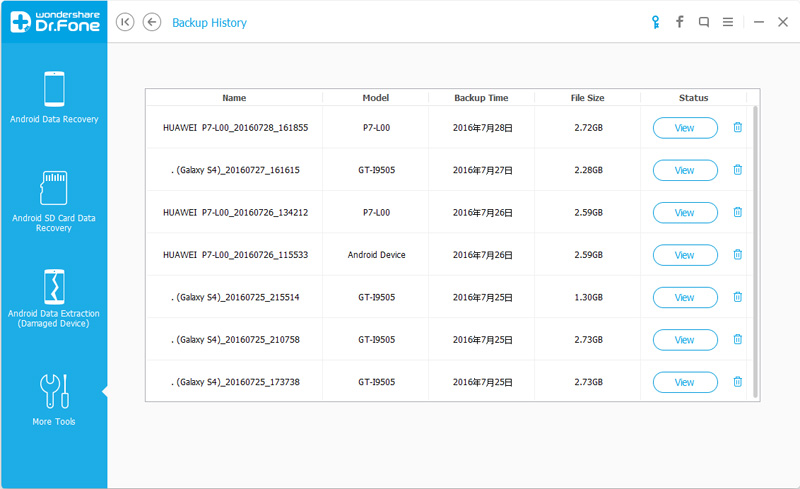This screenshot has height=489, width=800.
Task: Open the Facebook share icon
Action: coord(680,22)
